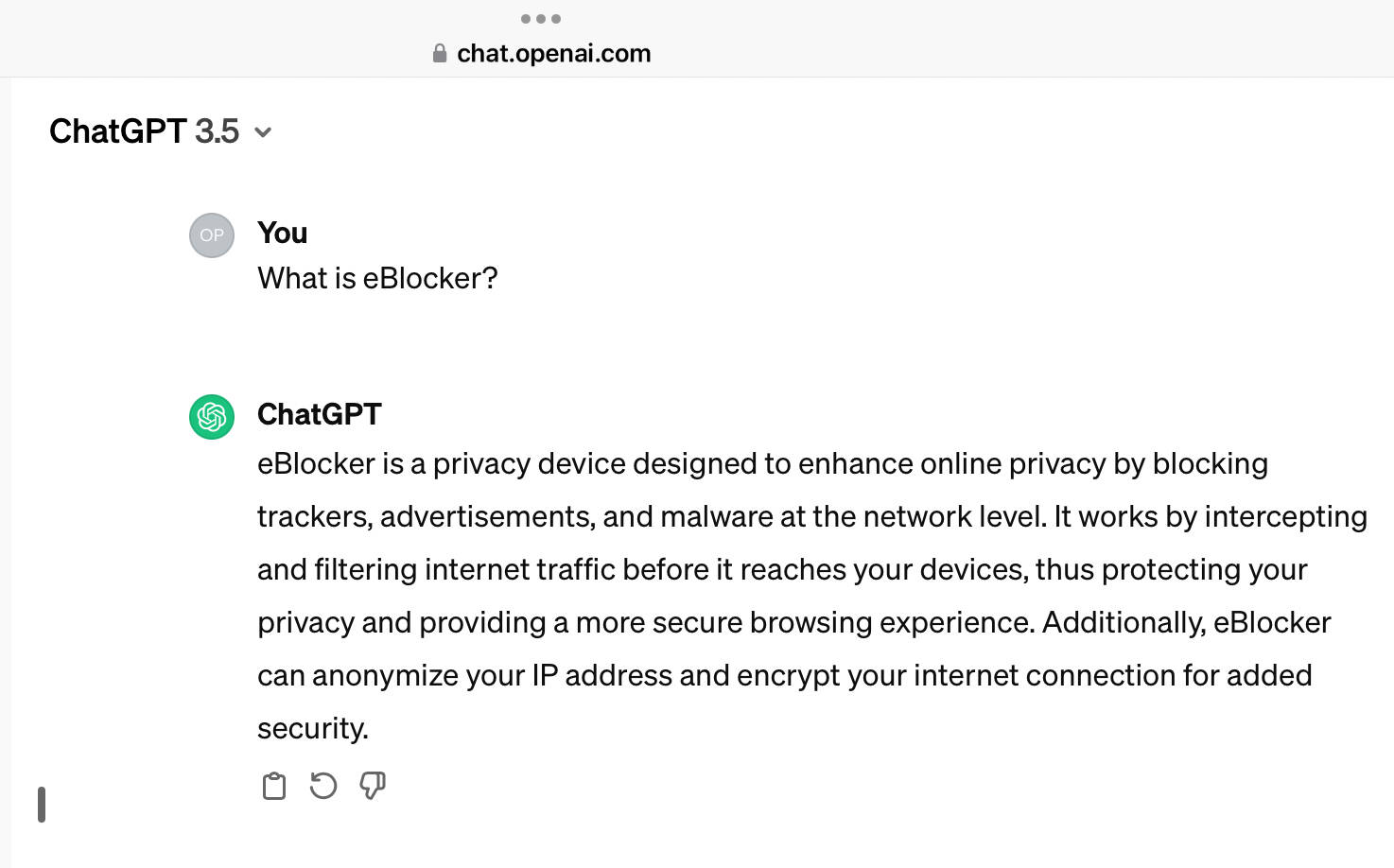
Task: Click the chat.openai.com address field
Action: [x=542, y=53]
